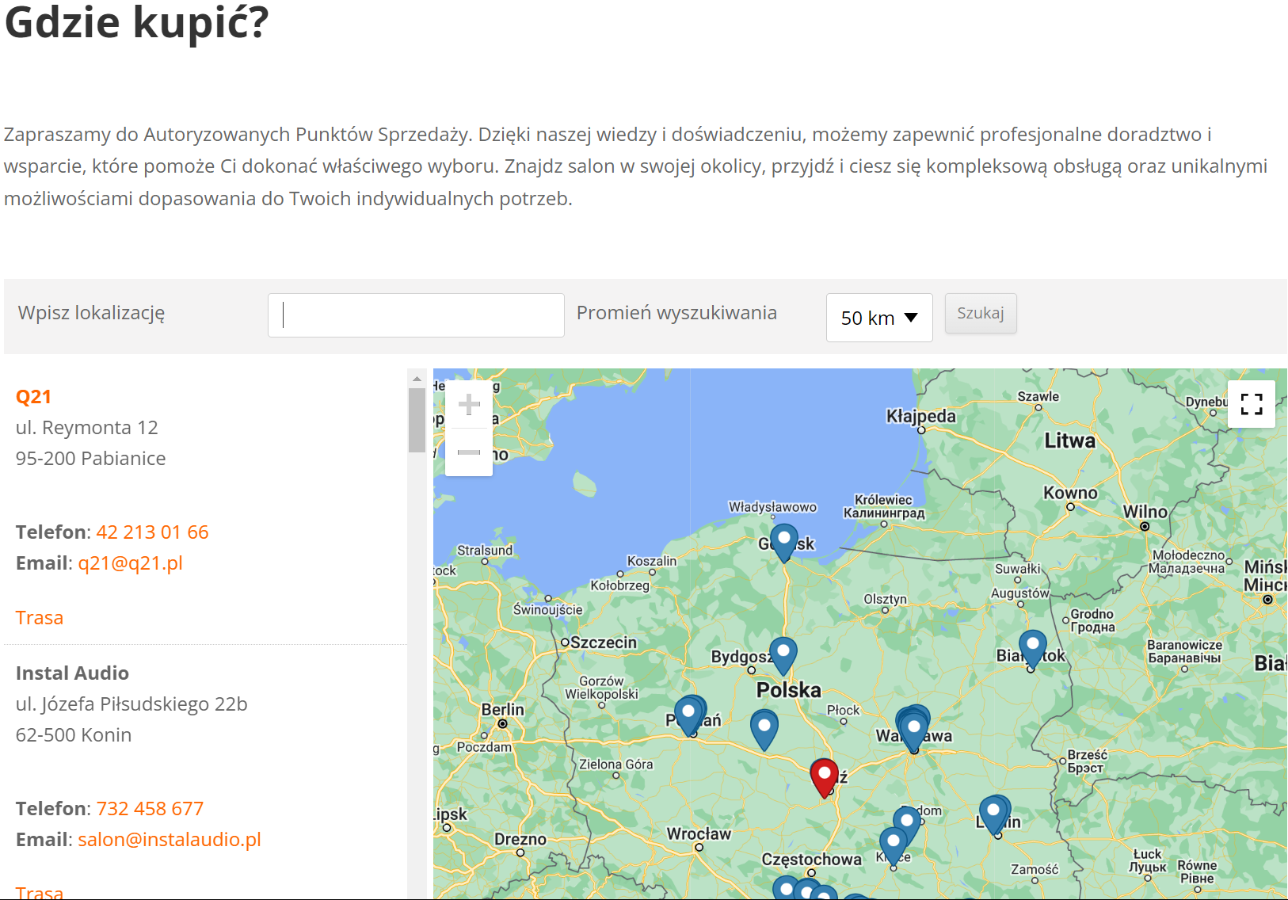Click the blue pin between Poznań and Łódź

click(x=764, y=729)
